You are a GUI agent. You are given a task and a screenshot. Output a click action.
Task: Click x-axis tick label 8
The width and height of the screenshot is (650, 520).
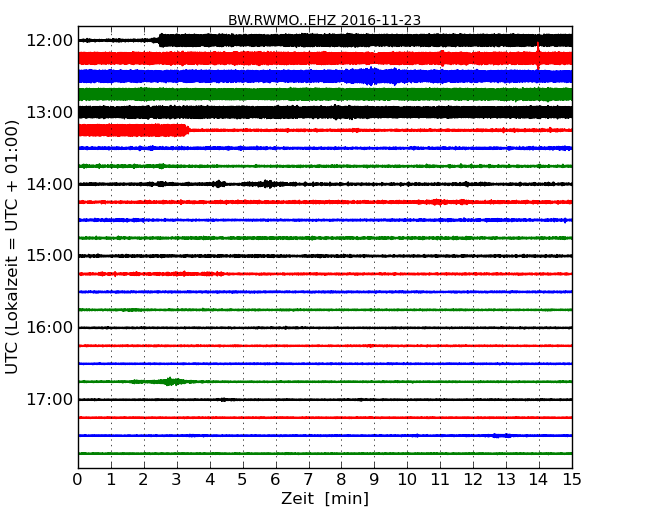(341, 479)
